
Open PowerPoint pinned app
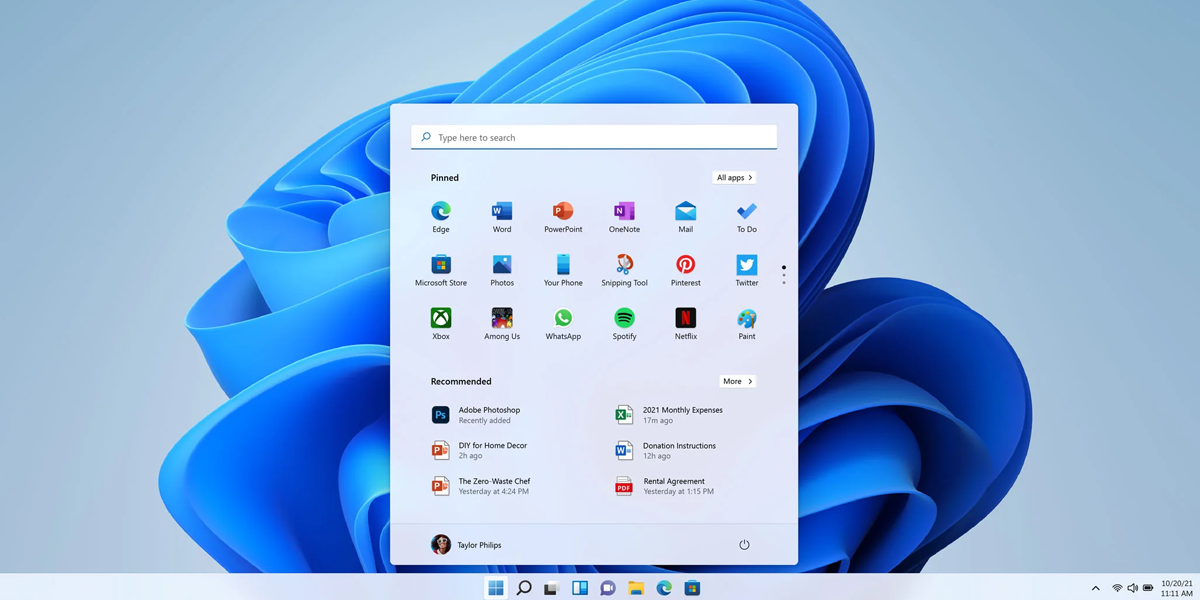563,216
